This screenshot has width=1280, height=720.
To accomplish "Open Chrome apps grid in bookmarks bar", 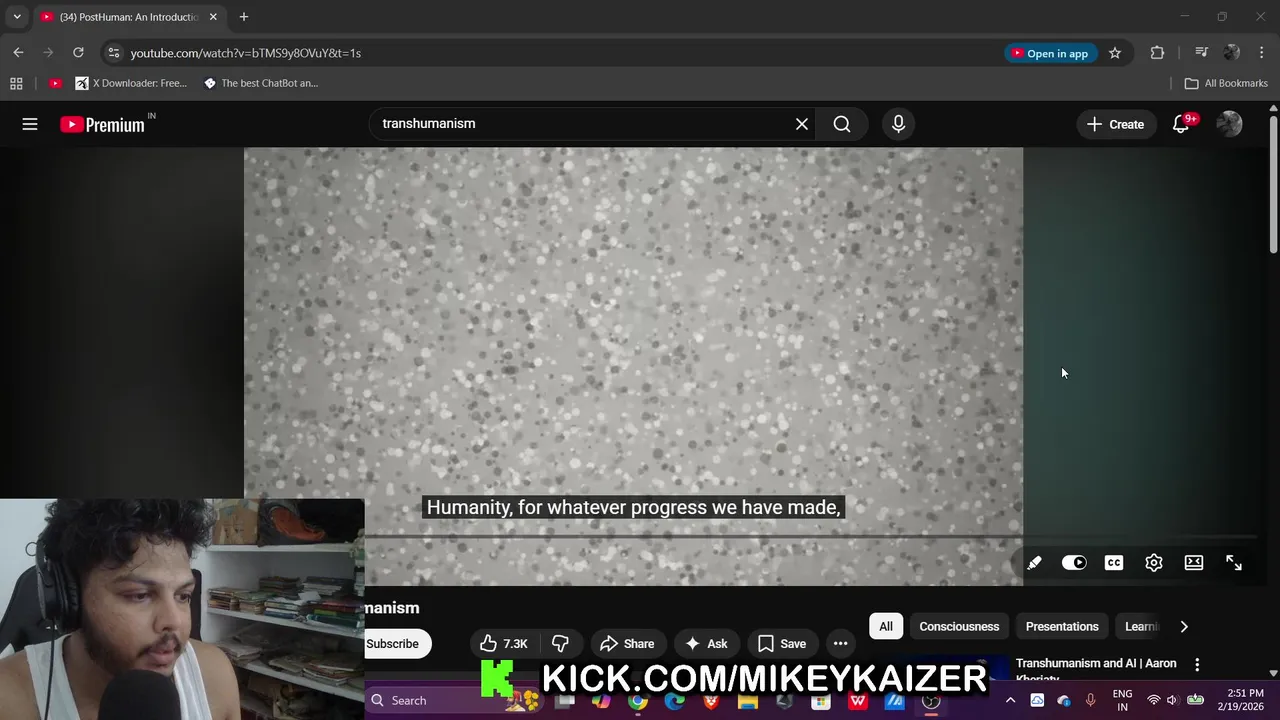I will (16, 83).
